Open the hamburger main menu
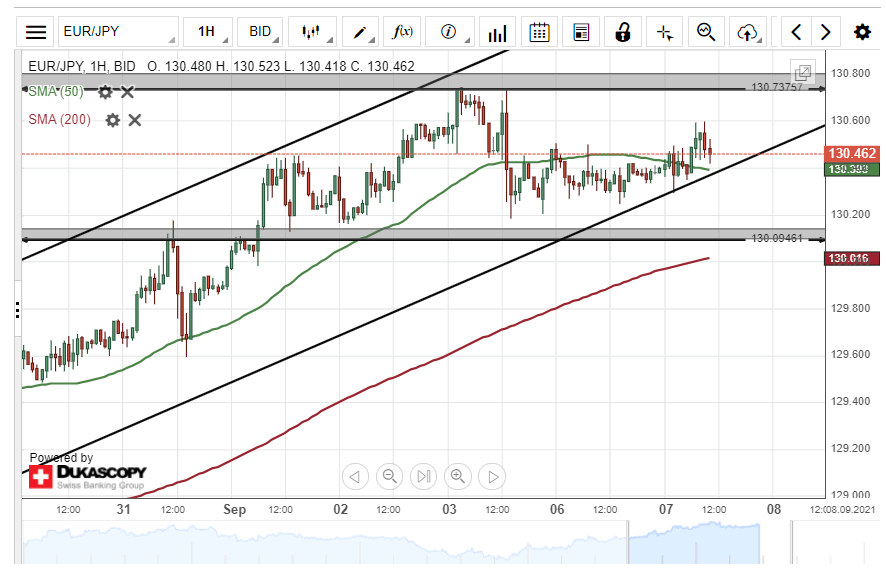Image resolution: width=886 pixels, height=572 pixels. tap(36, 32)
